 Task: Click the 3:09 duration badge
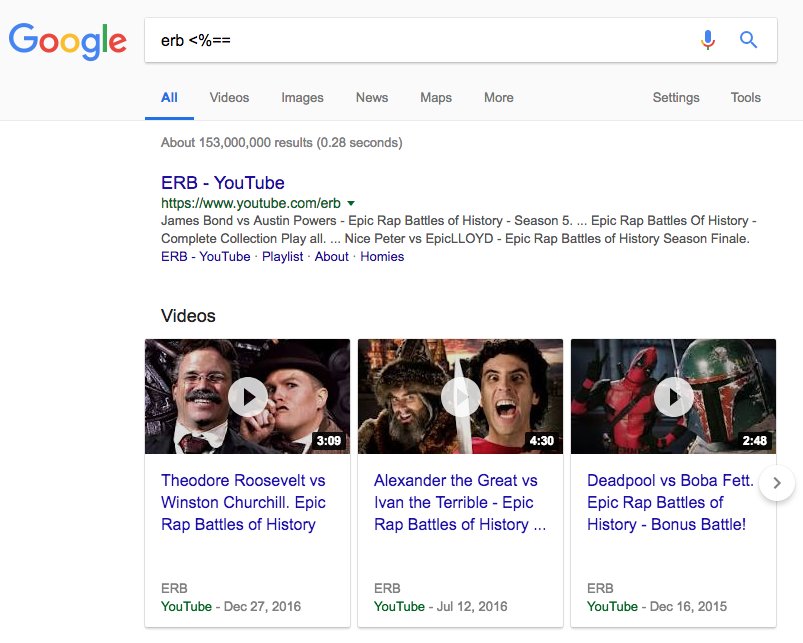pyautogui.click(x=329, y=441)
